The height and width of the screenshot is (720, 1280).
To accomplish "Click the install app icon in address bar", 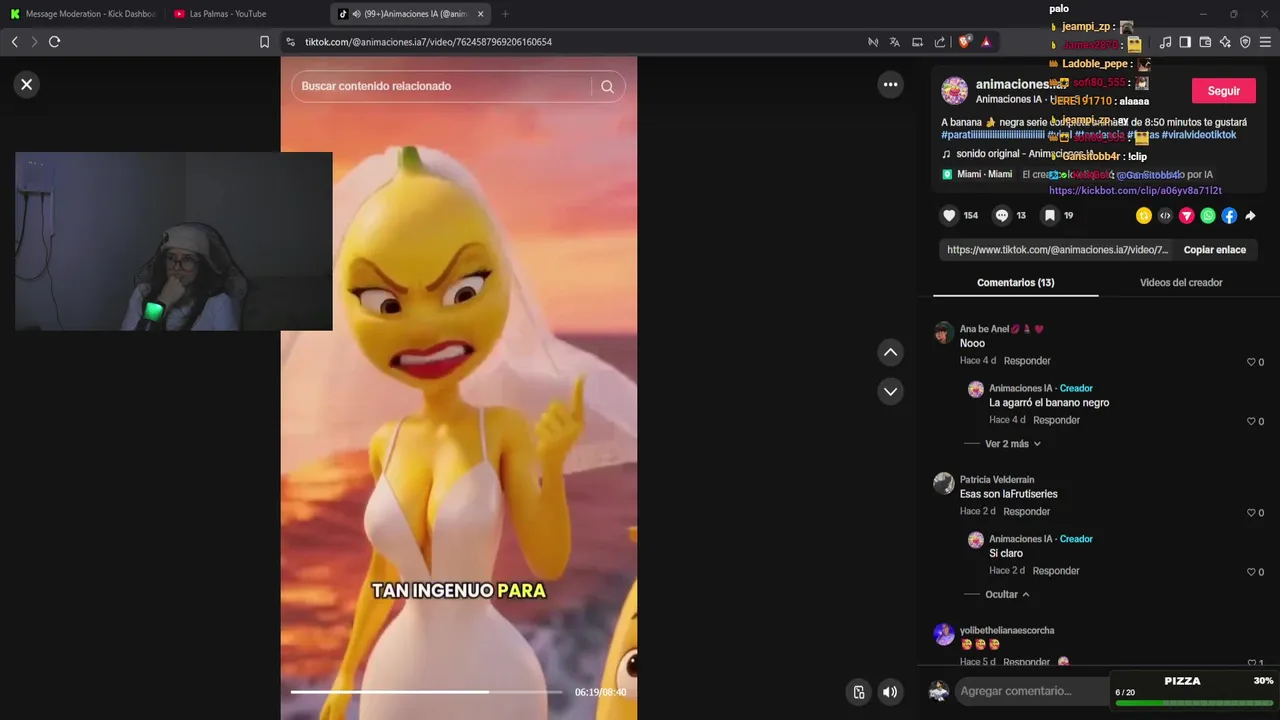I will click(917, 42).
